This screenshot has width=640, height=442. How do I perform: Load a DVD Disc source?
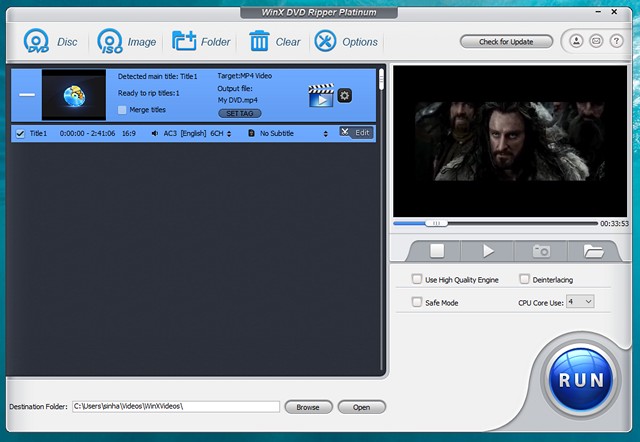50,41
